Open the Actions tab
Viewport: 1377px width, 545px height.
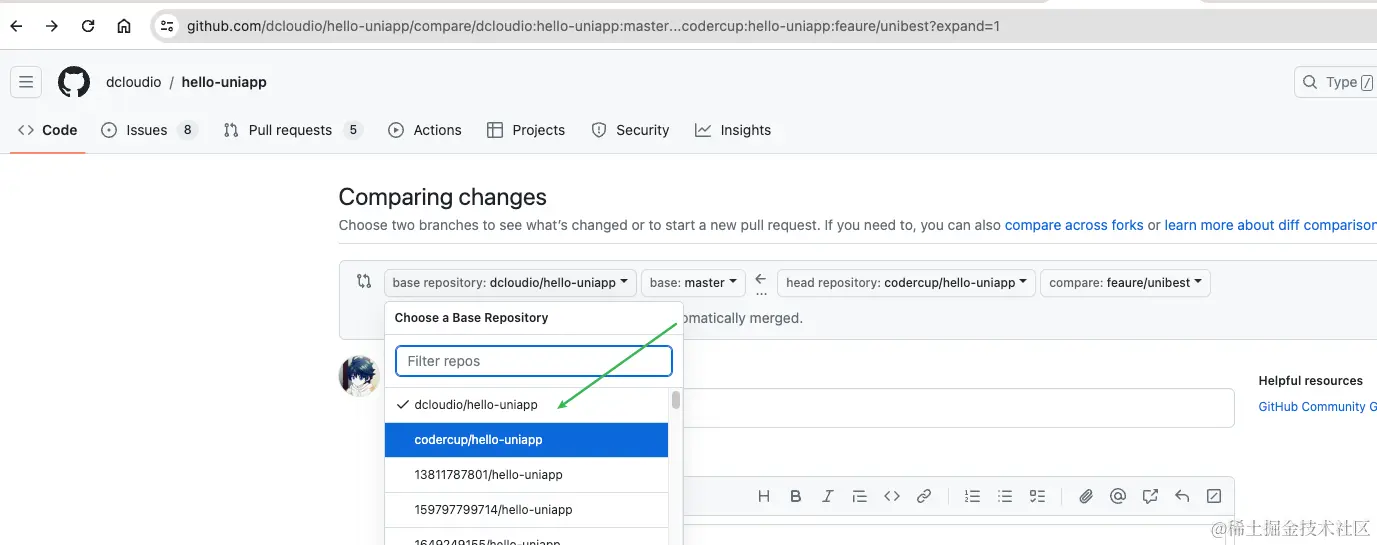click(x=425, y=130)
